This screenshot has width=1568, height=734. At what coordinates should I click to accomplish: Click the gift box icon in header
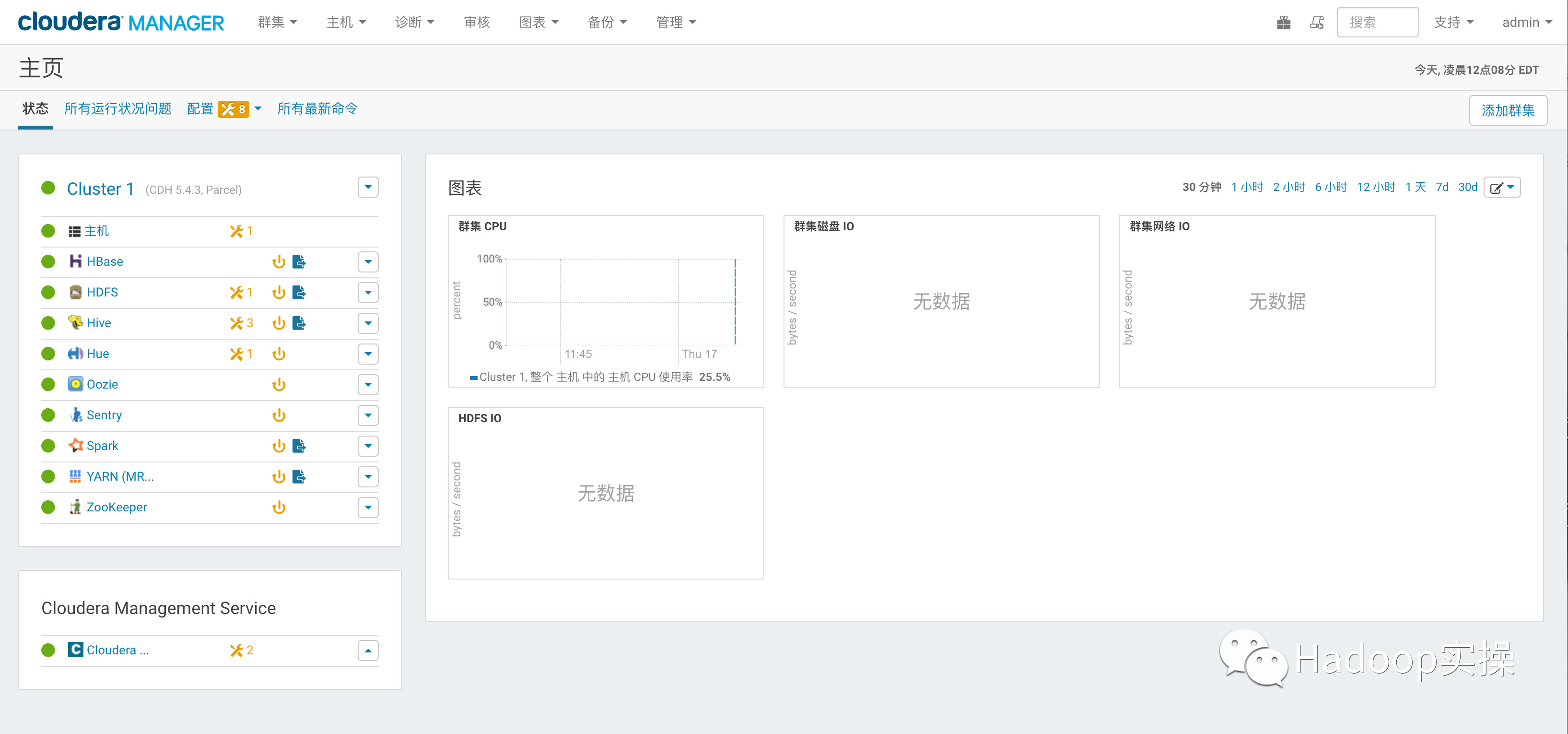click(x=1283, y=23)
